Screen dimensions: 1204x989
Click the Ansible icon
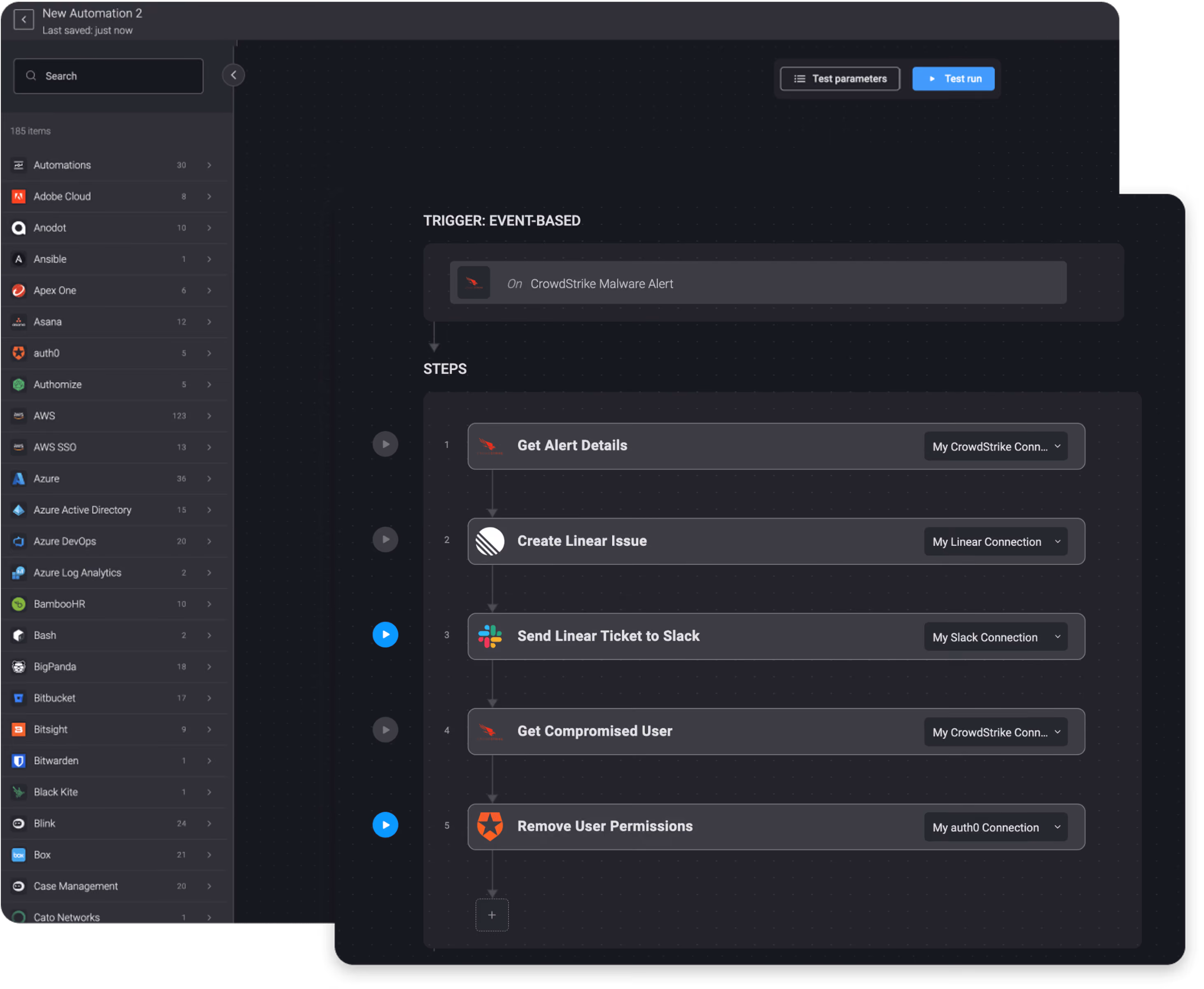click(x=19, y=259)
